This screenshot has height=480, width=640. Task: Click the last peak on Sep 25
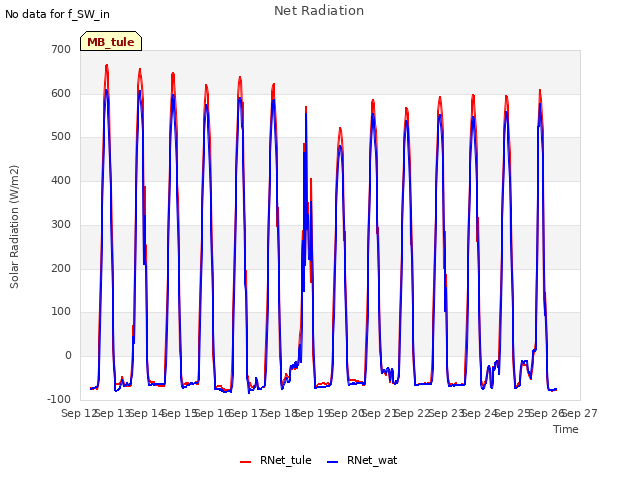point(540,91)
